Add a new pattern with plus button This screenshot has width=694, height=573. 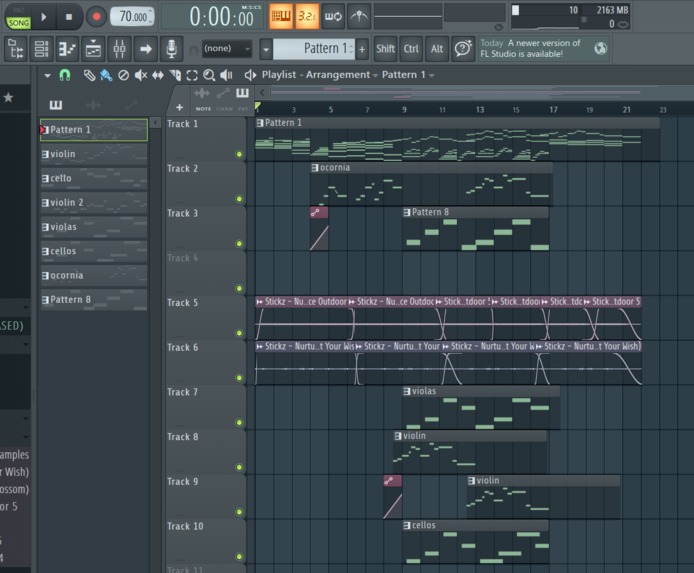(x=362, y=49)
